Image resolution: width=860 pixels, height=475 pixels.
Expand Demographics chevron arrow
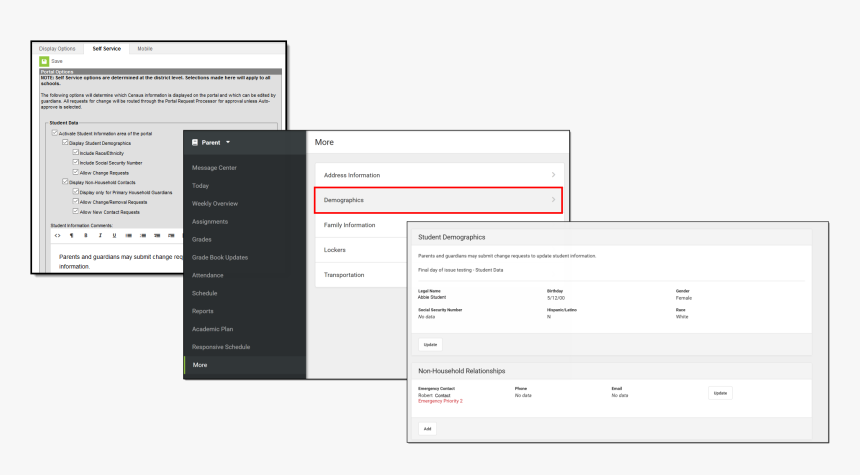[553, 200]
